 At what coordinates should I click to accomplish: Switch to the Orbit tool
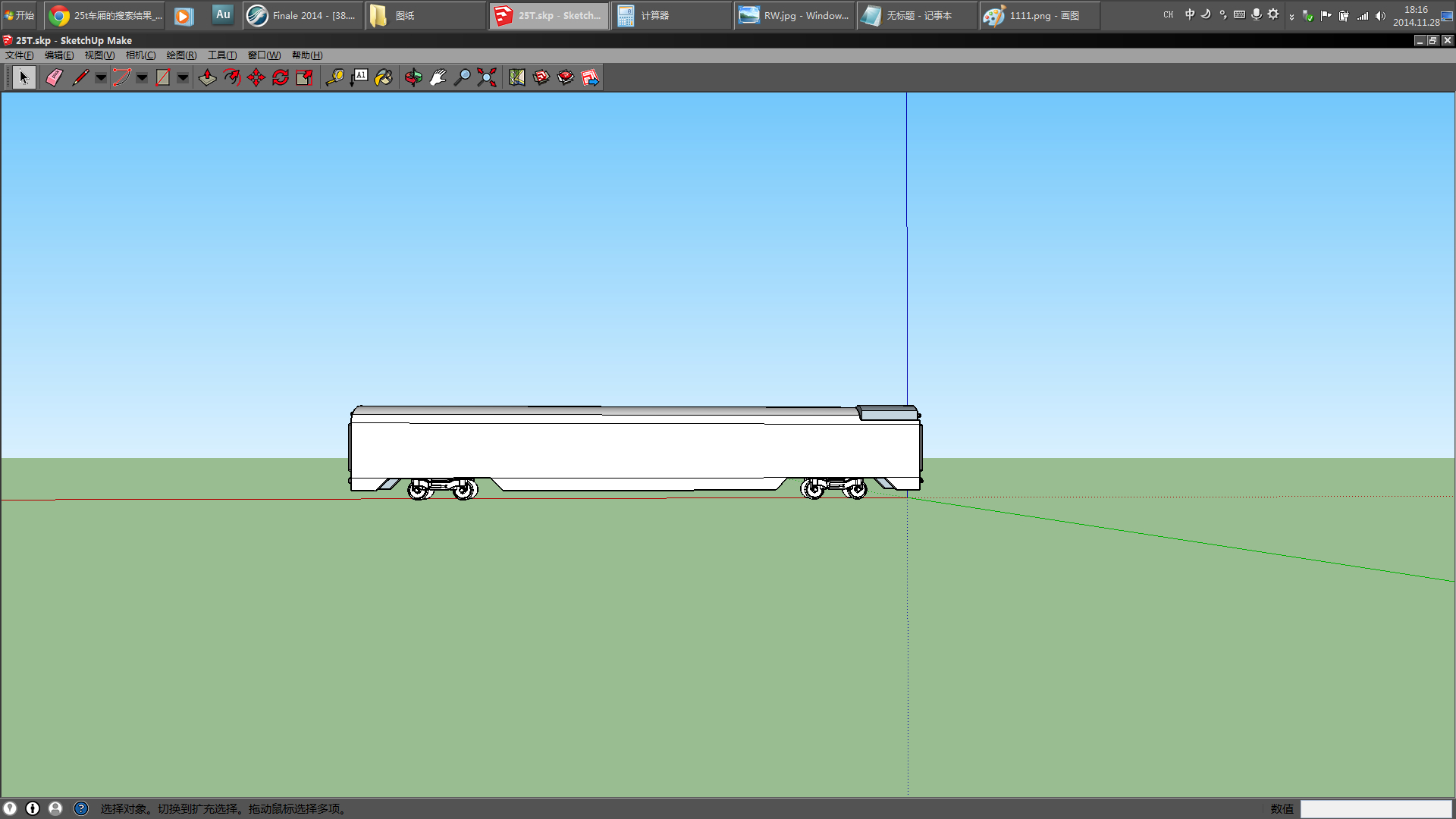tap(413, 77)
